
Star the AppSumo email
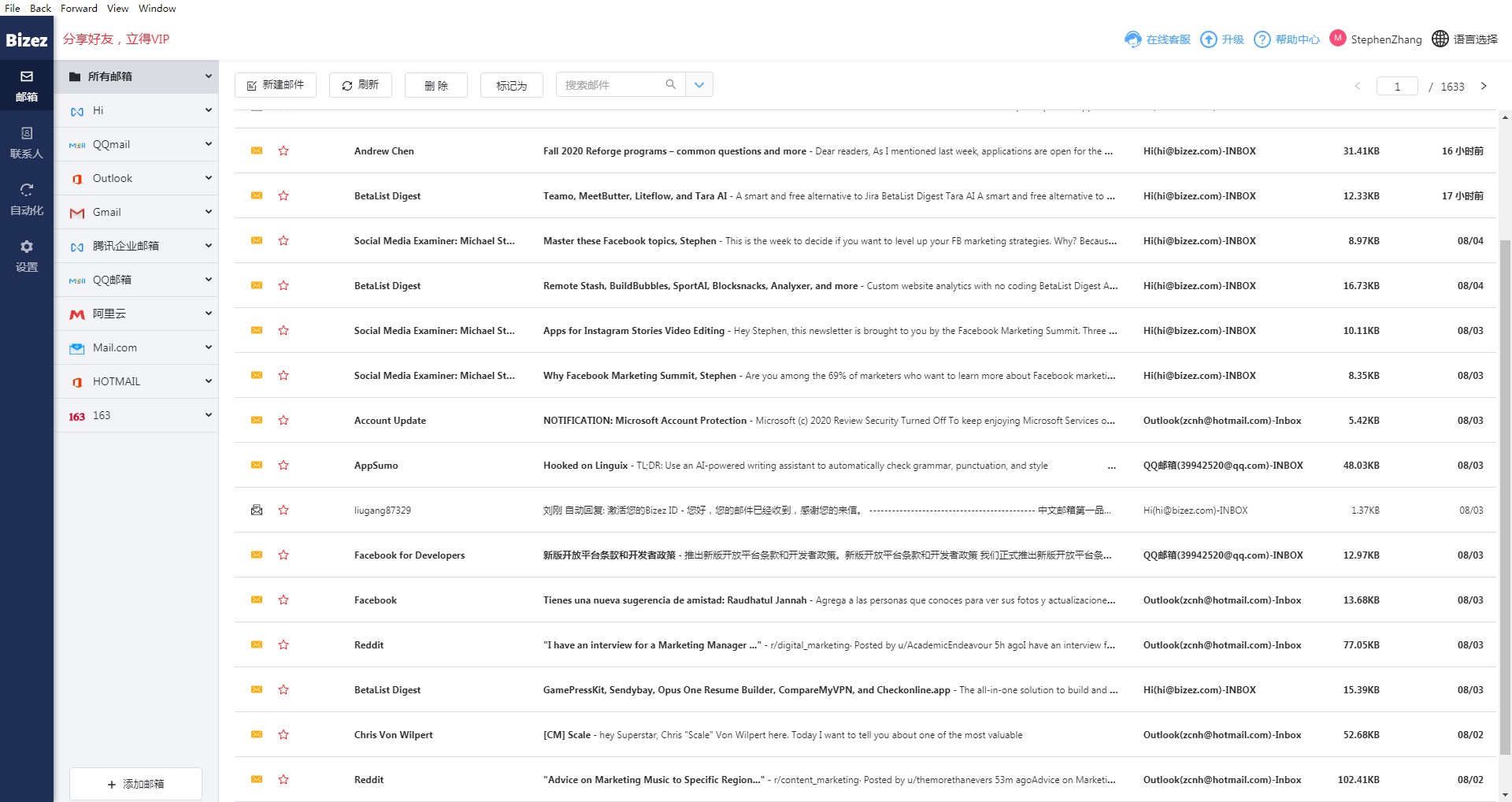tap(283, 465)
